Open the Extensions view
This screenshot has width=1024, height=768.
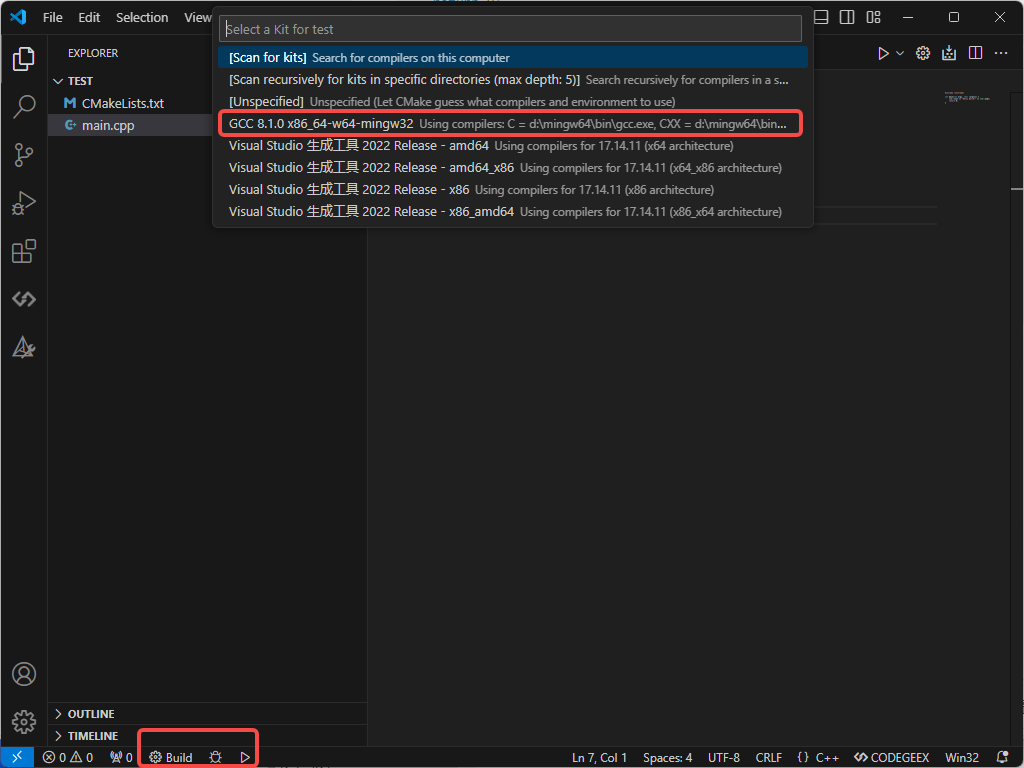(24, 251)
